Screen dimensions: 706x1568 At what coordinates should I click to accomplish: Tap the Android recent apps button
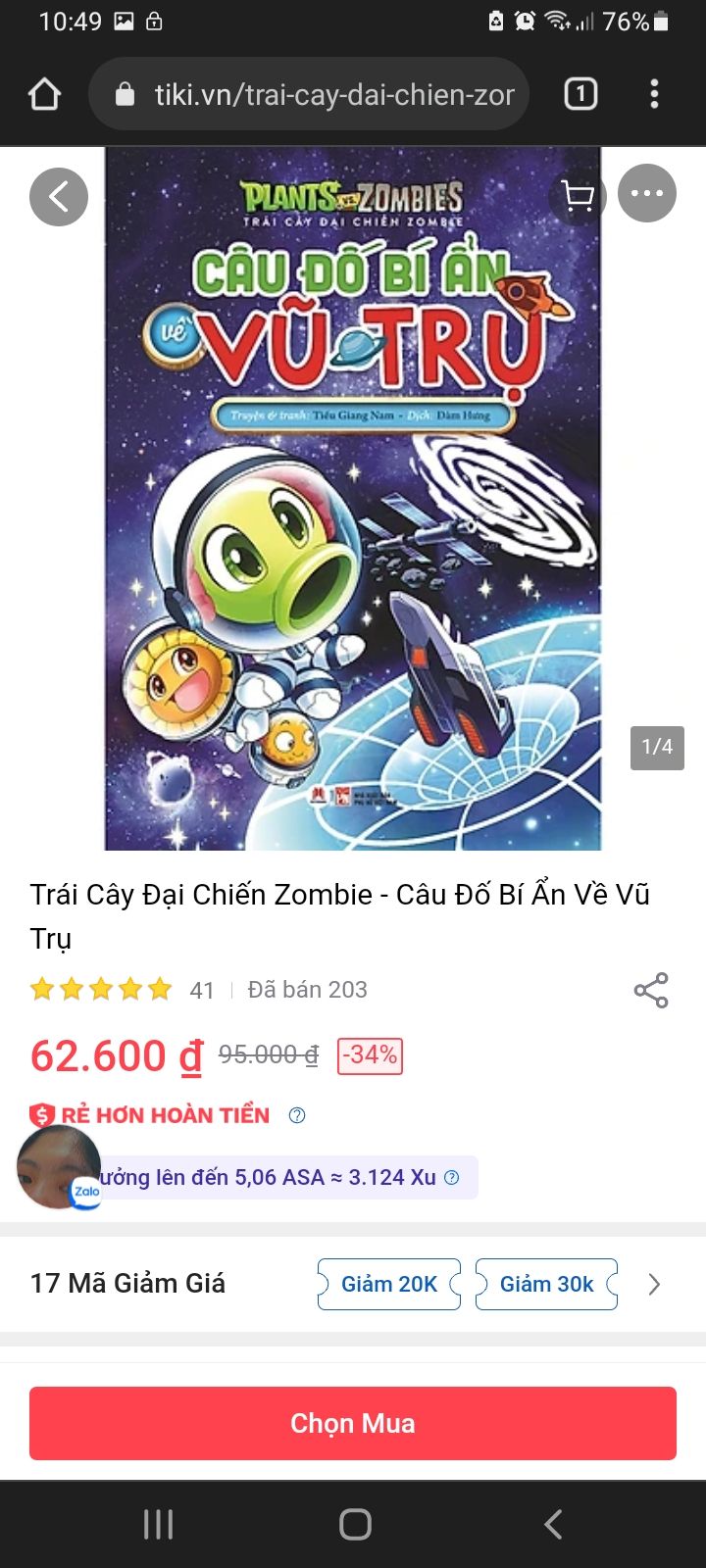click(x=158, y=1524)
